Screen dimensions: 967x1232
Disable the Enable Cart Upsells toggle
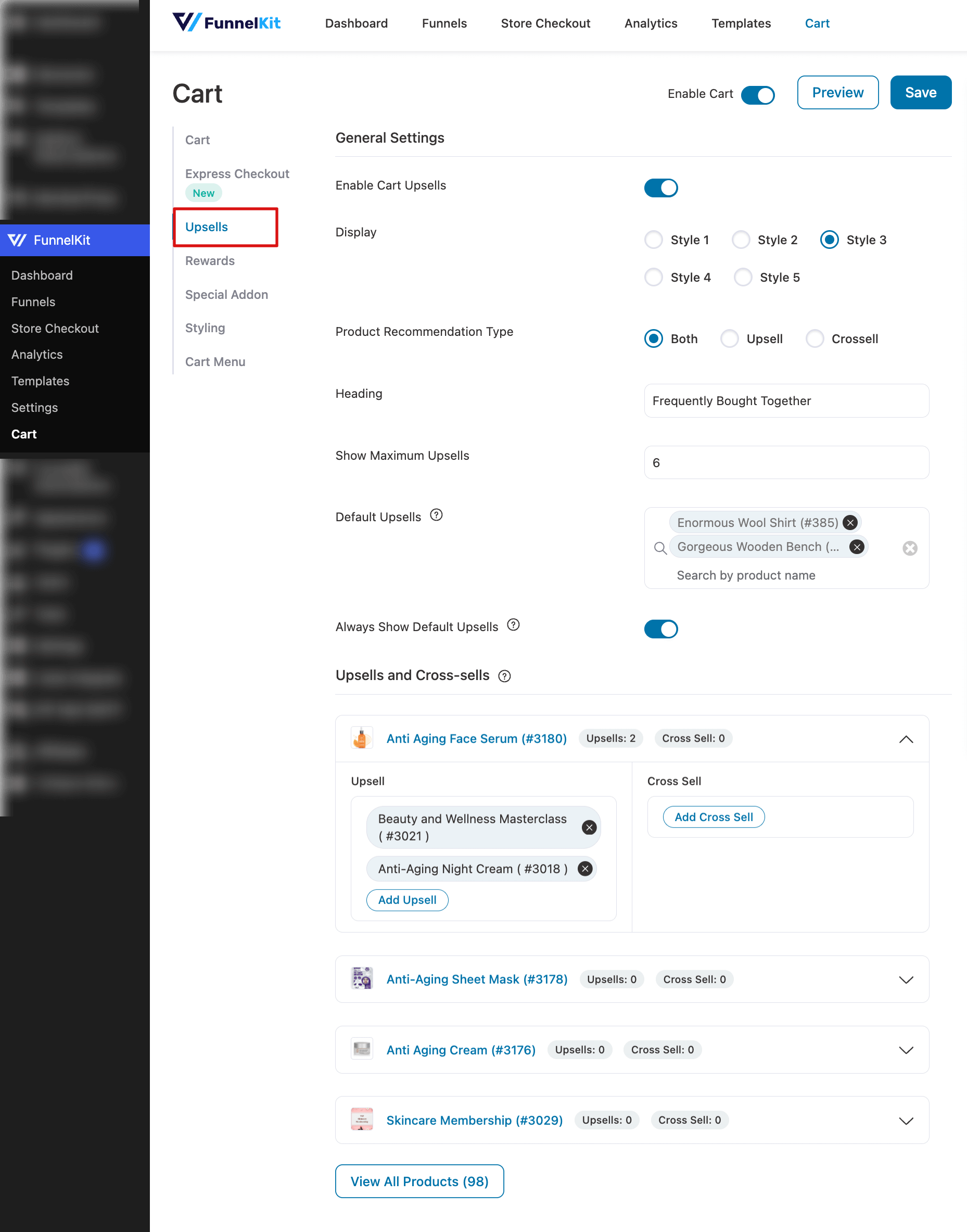[660, 187]
